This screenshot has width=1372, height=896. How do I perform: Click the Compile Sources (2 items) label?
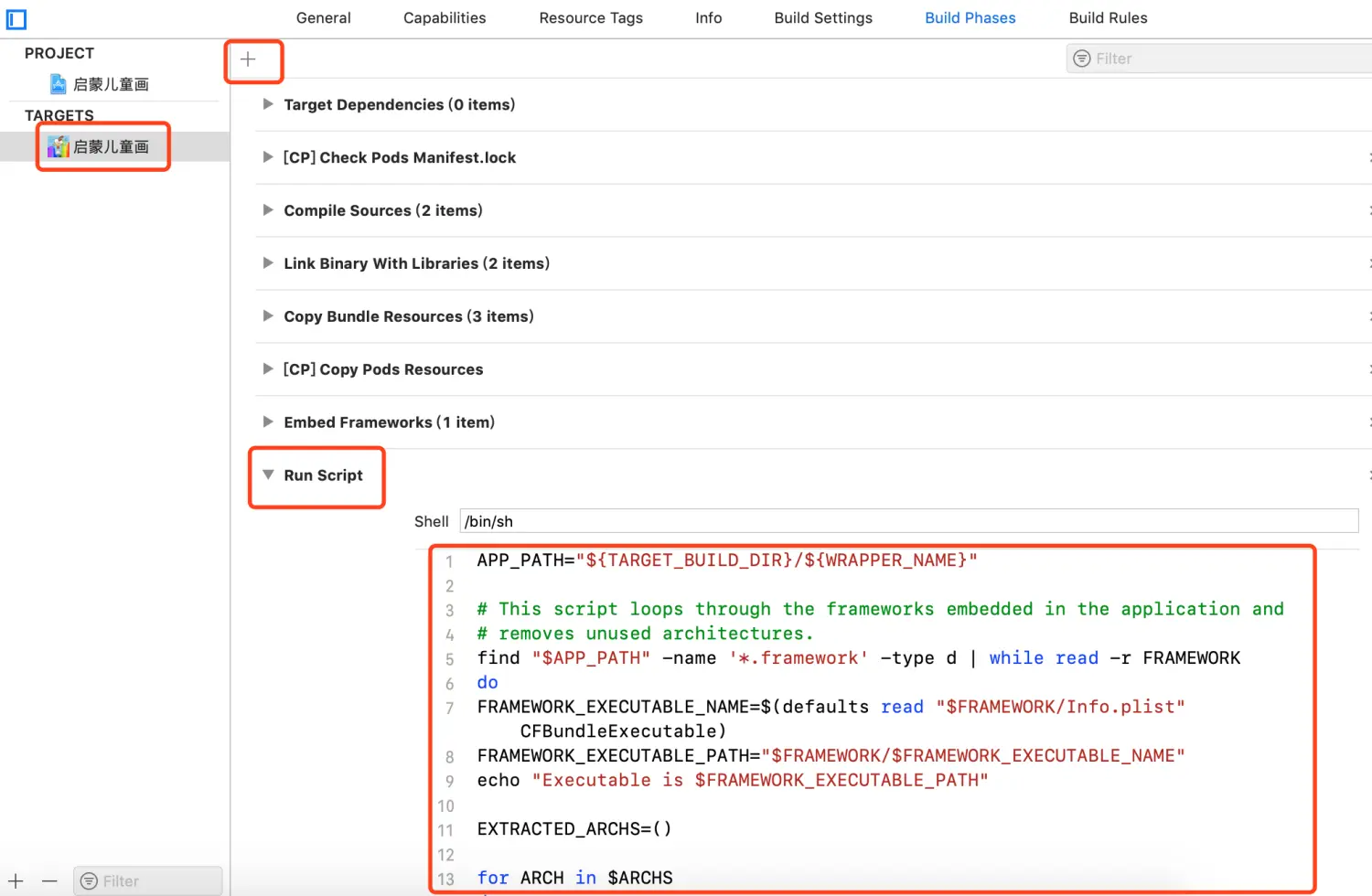tap(383, 210)
